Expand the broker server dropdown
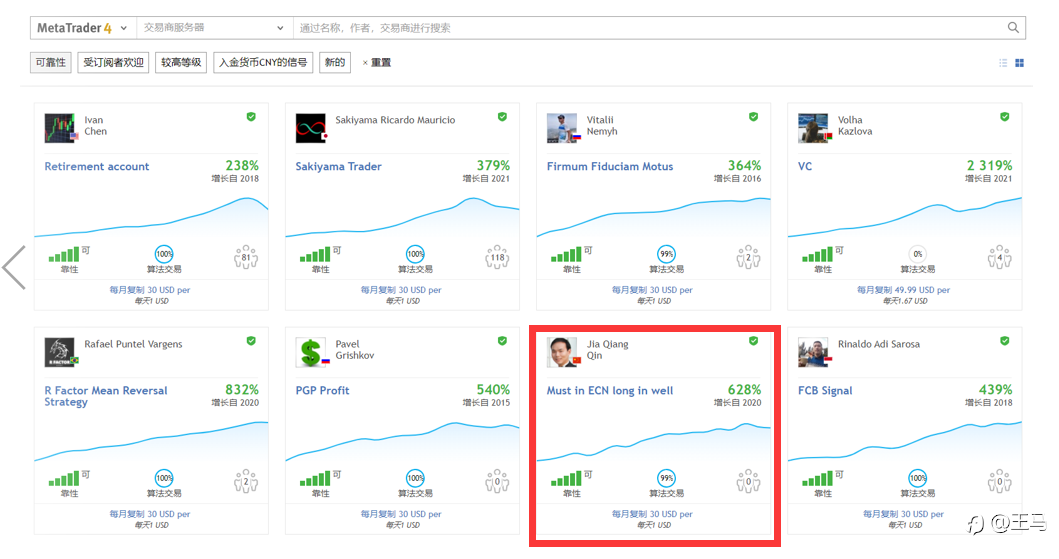The width and height of the screenshot is (1059, 559). [x=214, y=28]
